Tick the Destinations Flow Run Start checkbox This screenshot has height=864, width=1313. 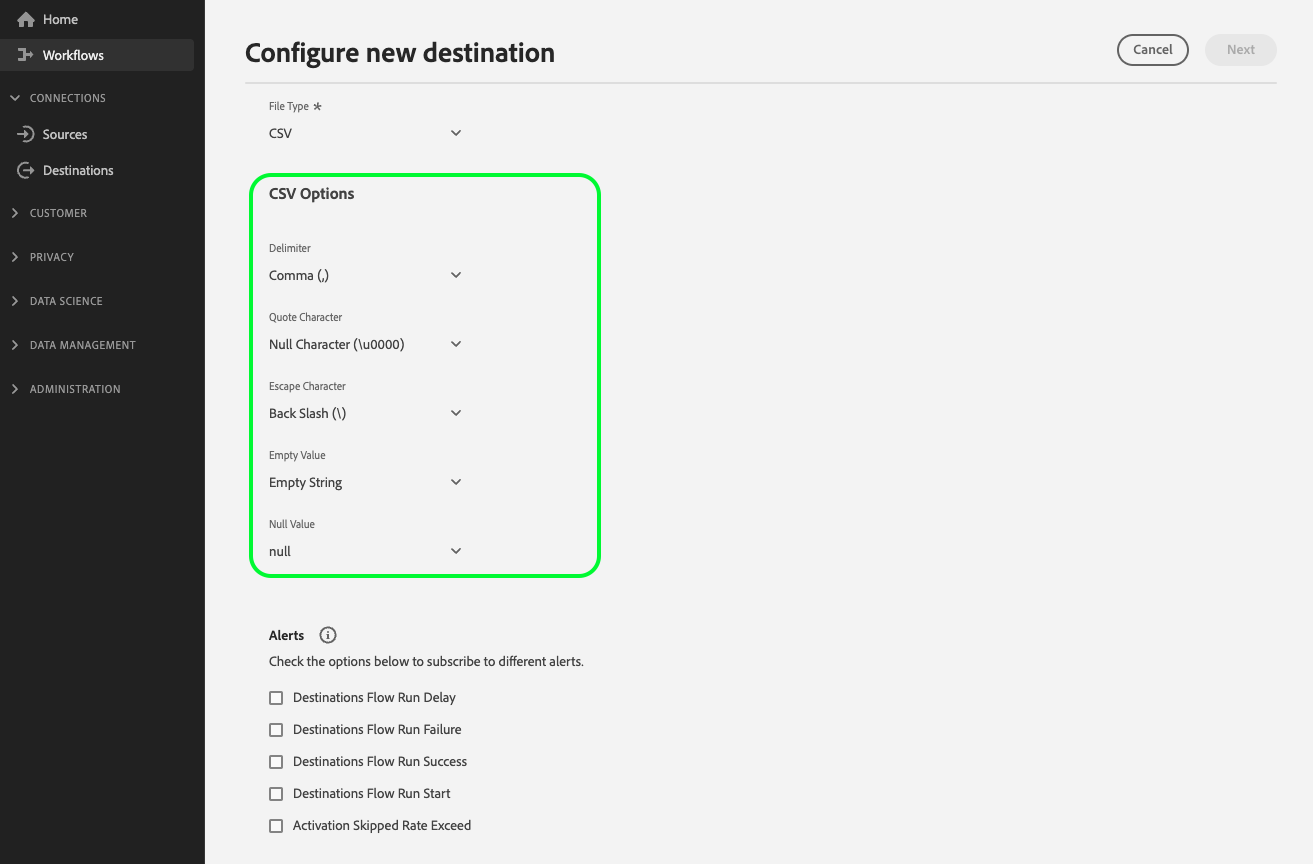tap(276, 794)
